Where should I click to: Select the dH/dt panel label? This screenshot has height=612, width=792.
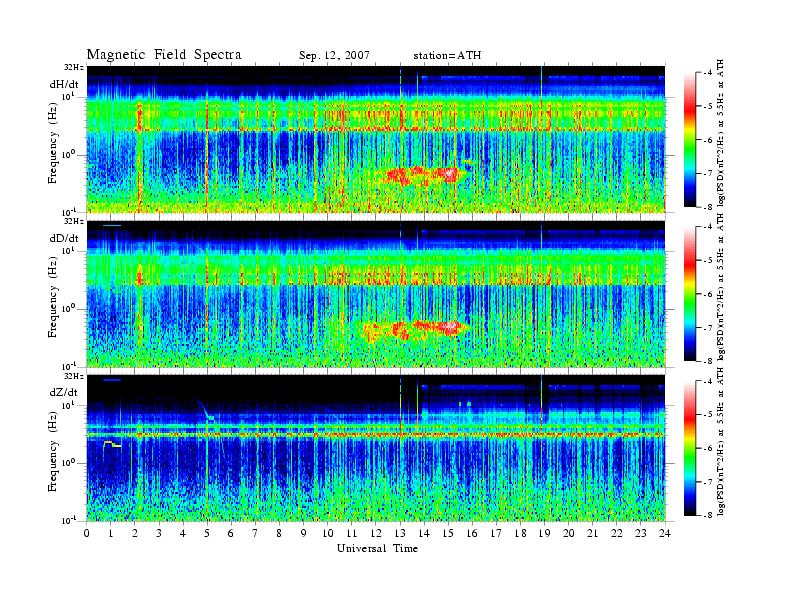pos(64,84)
